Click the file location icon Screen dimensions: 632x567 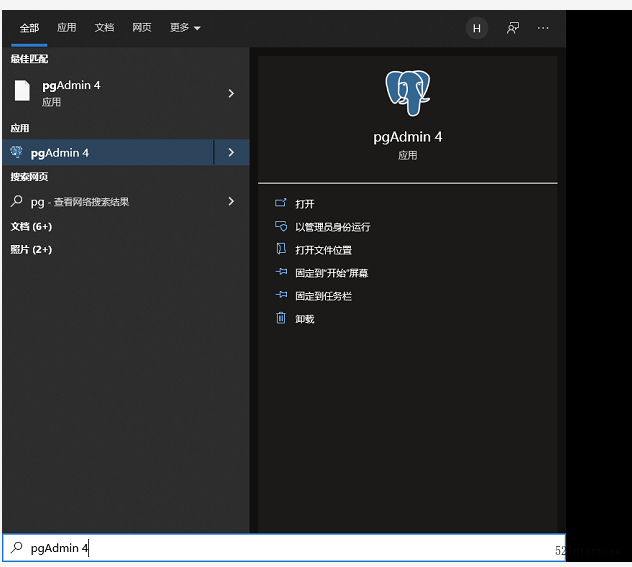point(281,249)
